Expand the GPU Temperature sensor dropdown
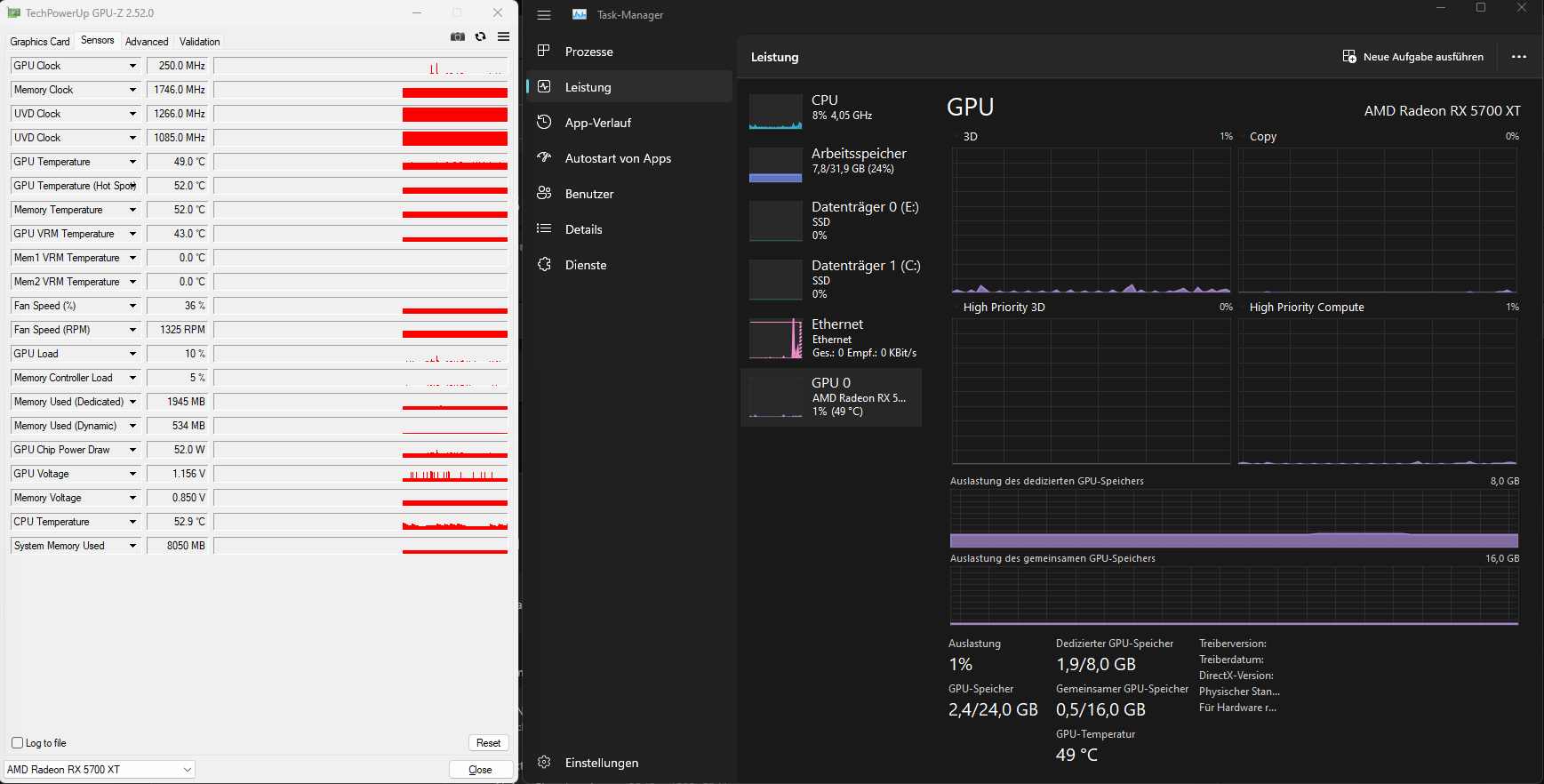 (133, 162)
